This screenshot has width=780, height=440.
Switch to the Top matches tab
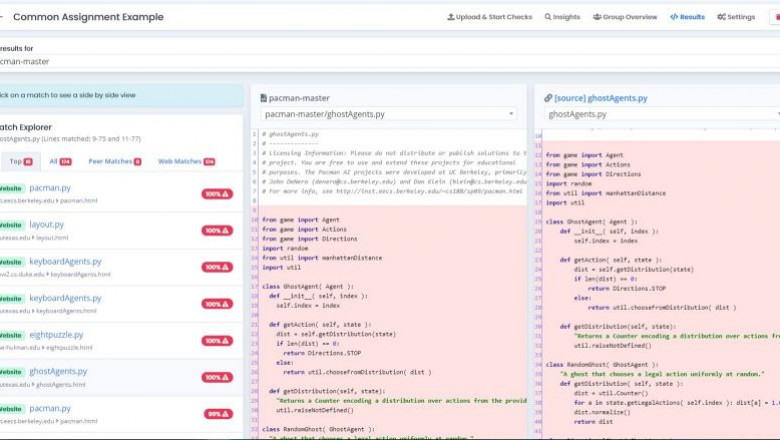(21, 162)
